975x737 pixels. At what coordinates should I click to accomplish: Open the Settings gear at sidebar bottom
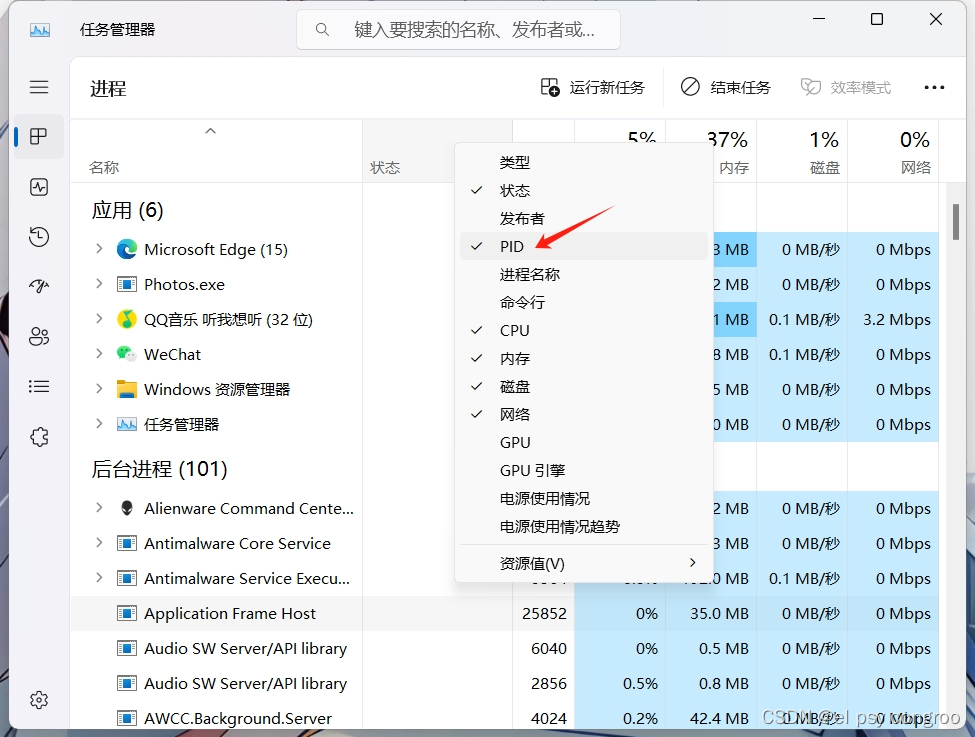tap(39, 700)
